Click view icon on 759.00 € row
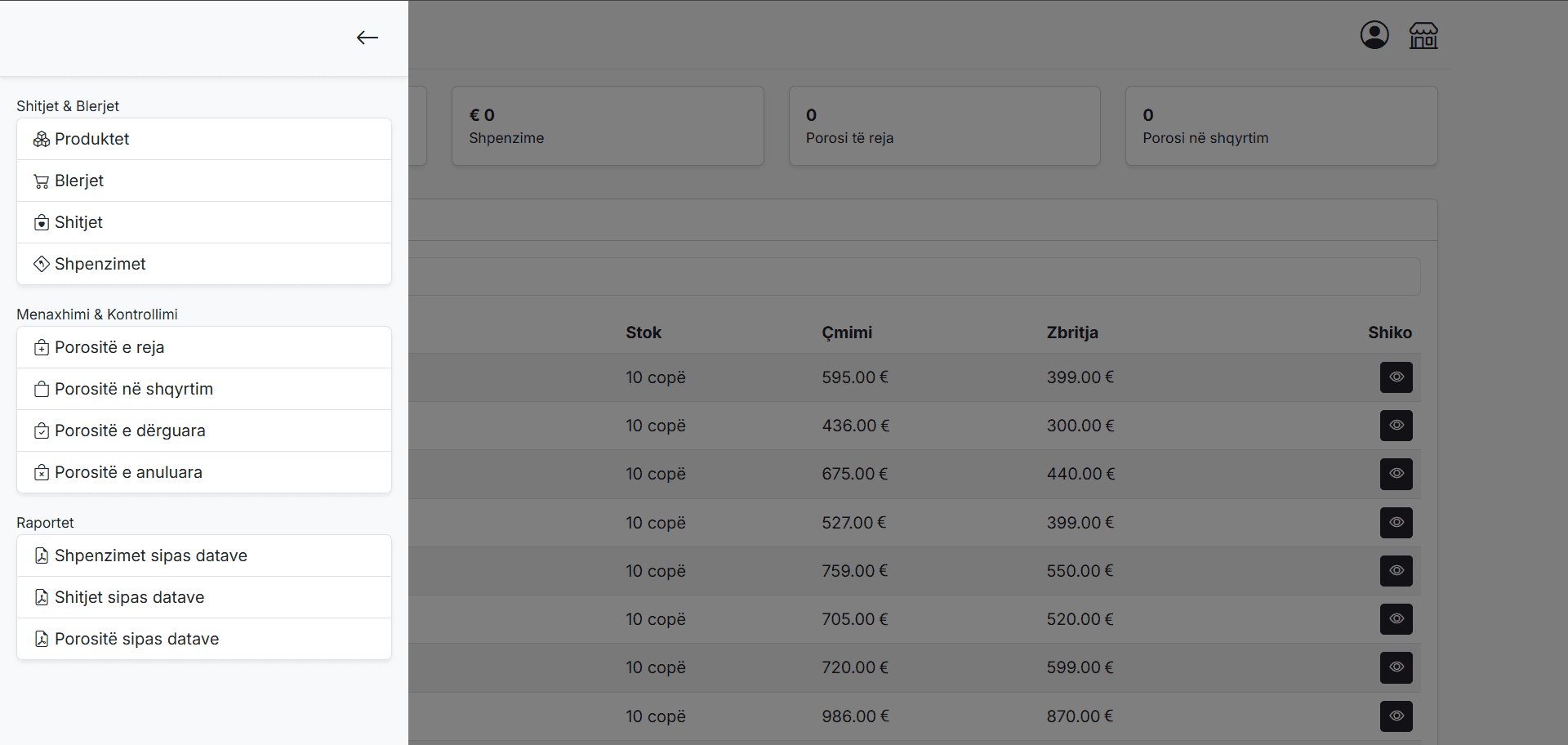Image resolution: width=1568 pixels, height=745 pixels. 1396,571
